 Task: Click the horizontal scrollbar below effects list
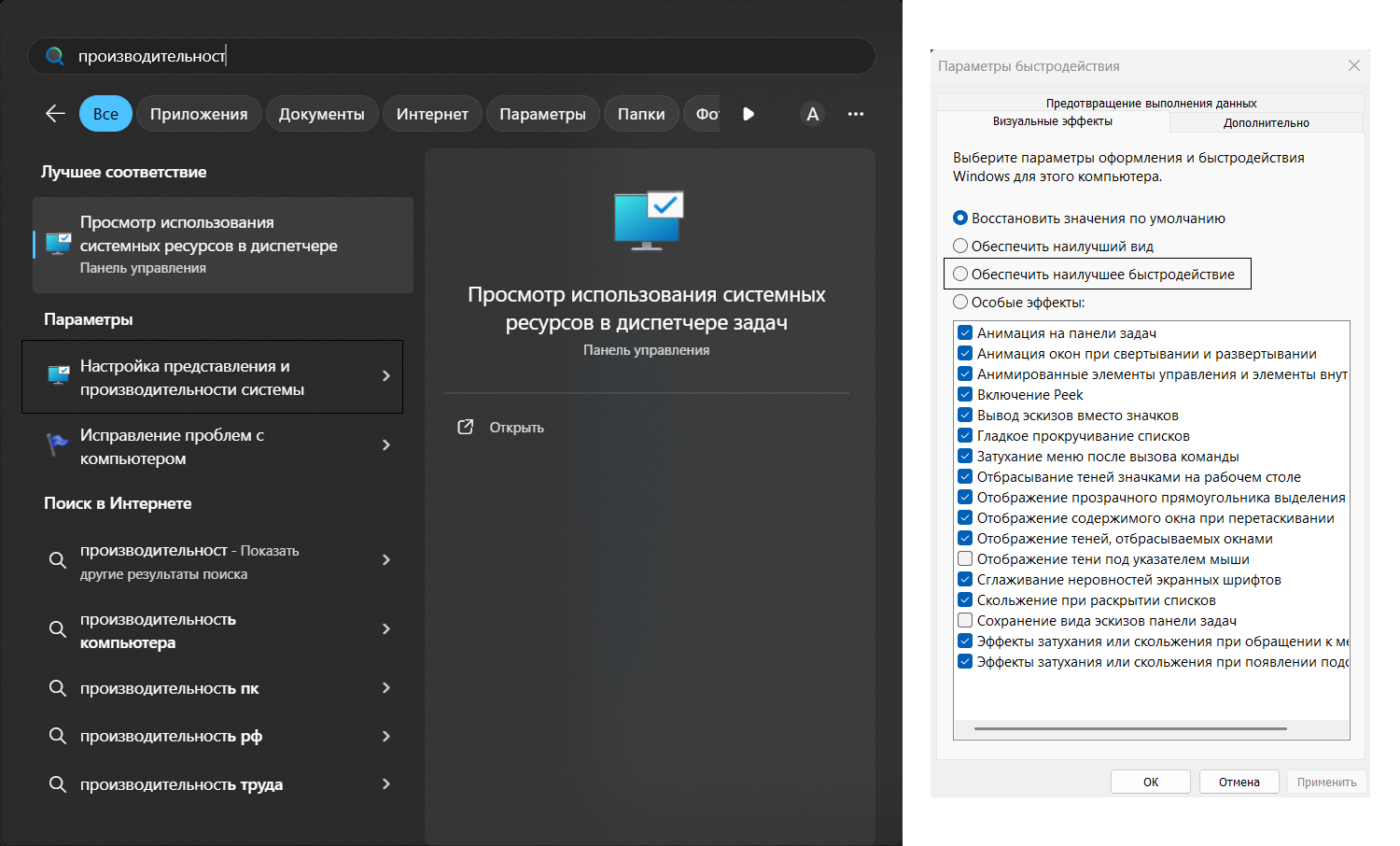1132,728
